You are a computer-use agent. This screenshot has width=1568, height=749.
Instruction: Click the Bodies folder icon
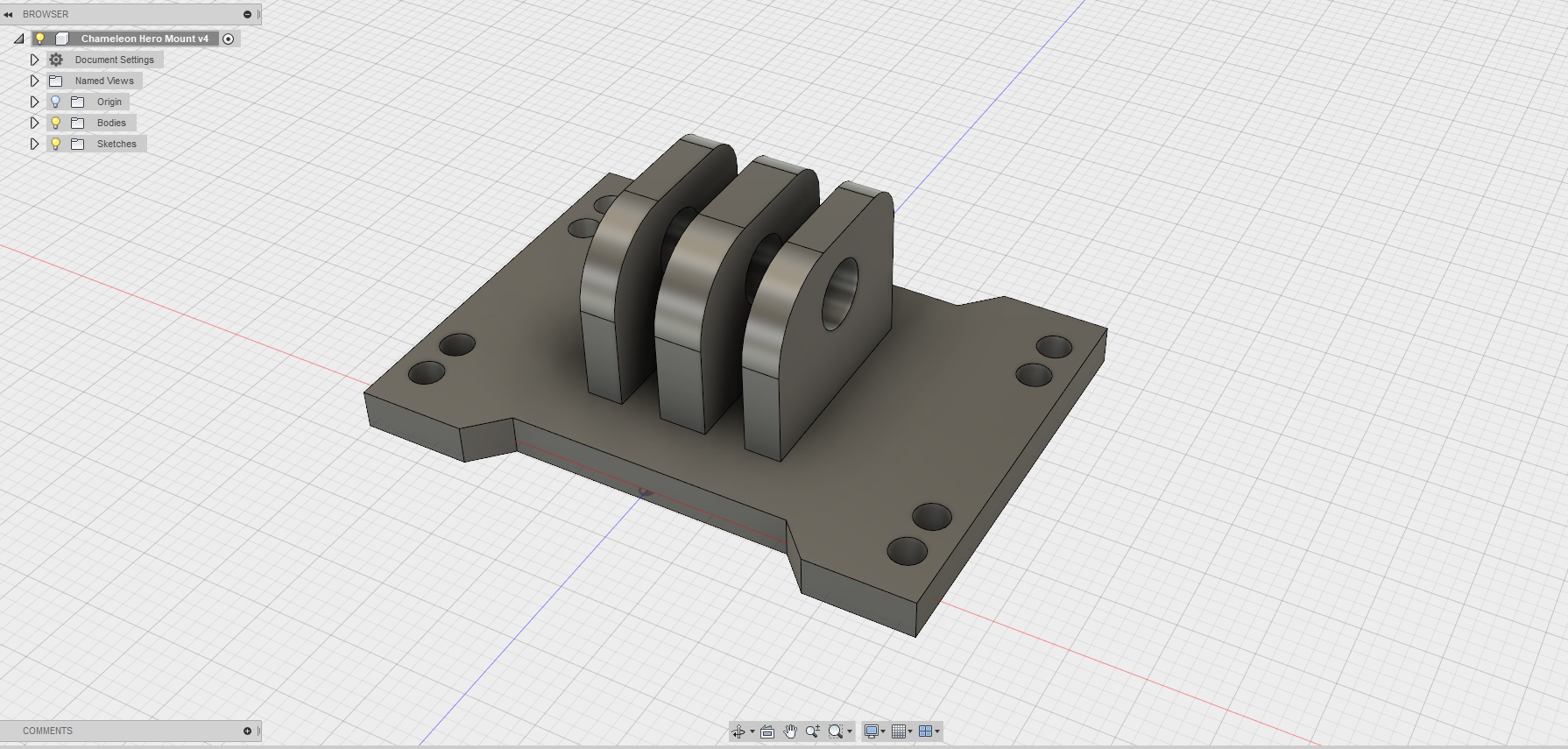click(77, 123)
